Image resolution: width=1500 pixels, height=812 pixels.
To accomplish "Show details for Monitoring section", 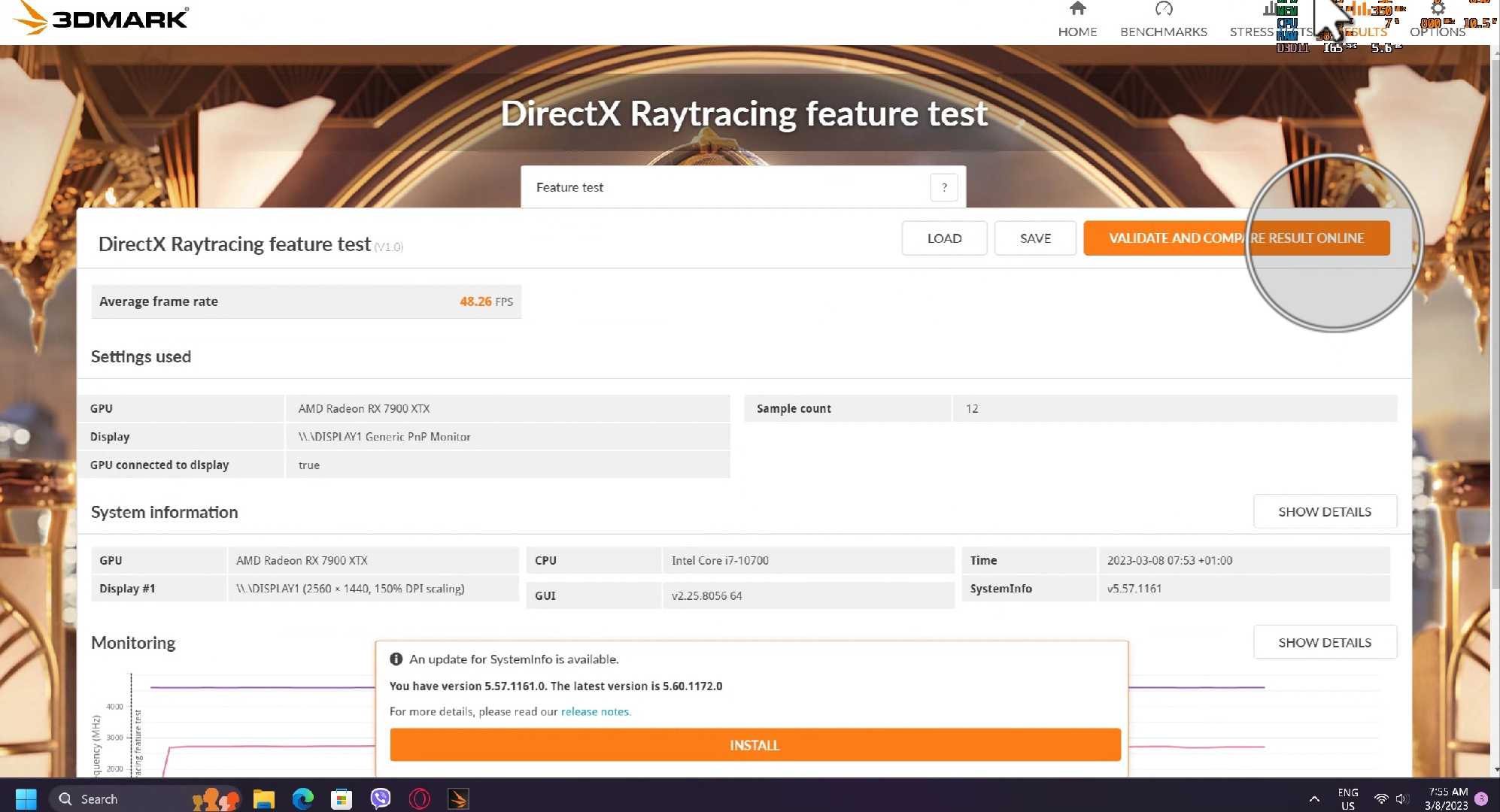I will click(1324, 643).
